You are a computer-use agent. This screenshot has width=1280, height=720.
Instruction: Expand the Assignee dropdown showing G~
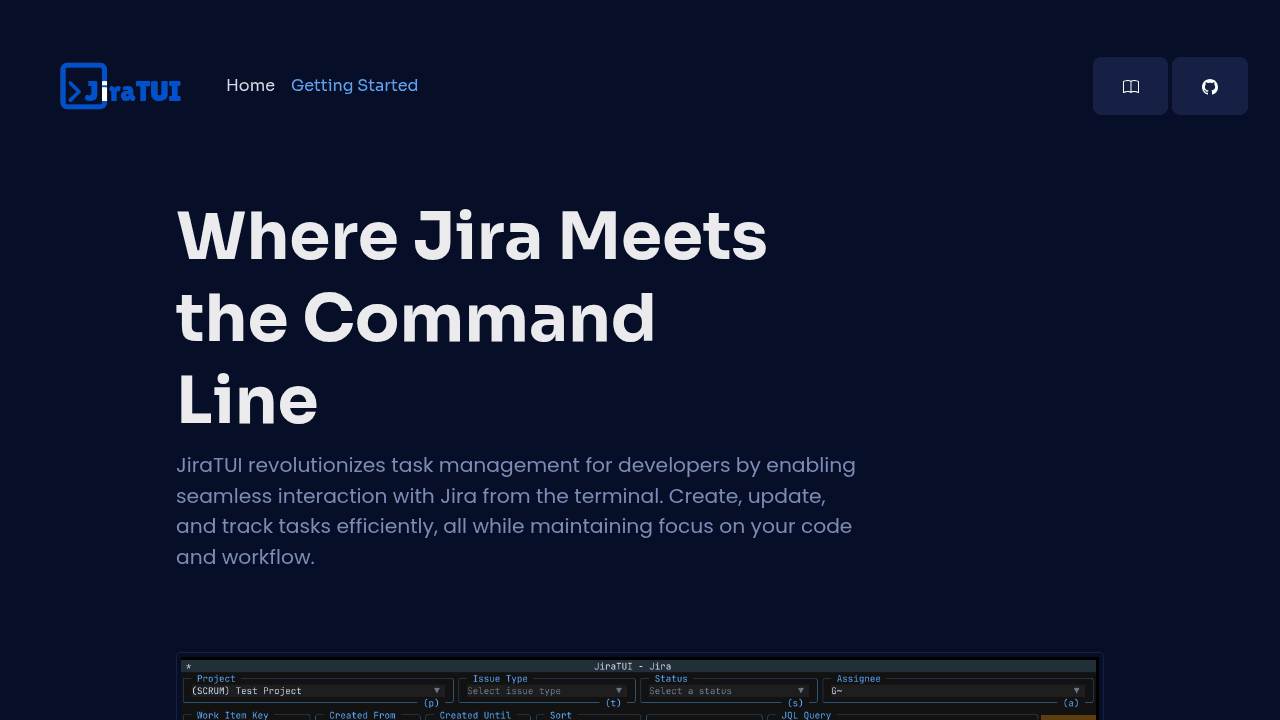955,690
